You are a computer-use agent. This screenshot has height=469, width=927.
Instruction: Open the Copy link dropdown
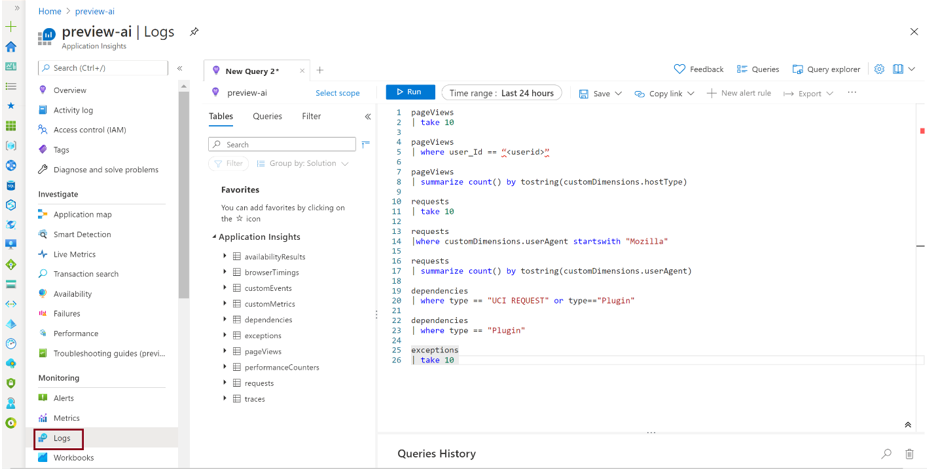[664, 93]
